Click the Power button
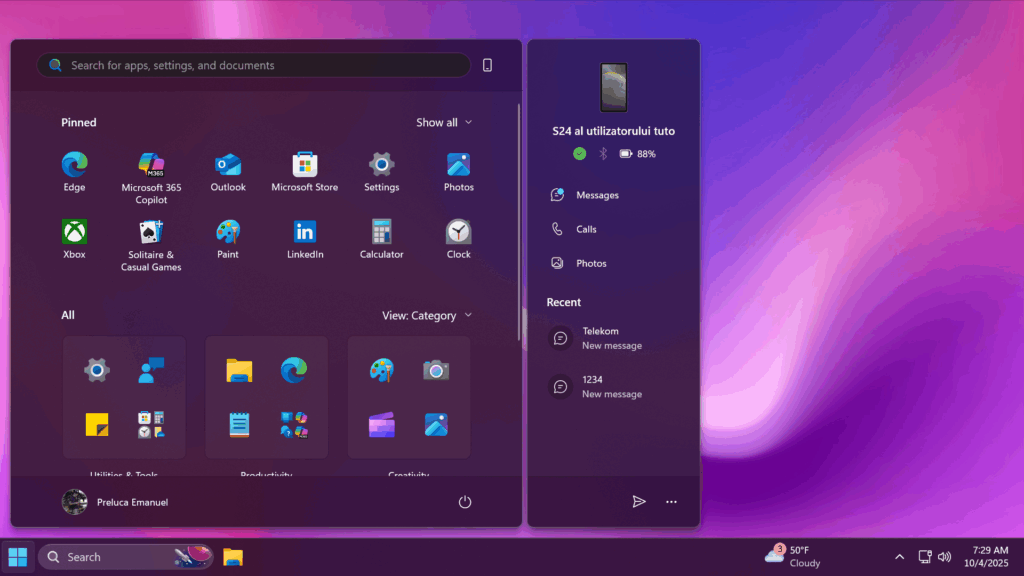This screenshot has height=576, width=1024. (x=465, y=502)
